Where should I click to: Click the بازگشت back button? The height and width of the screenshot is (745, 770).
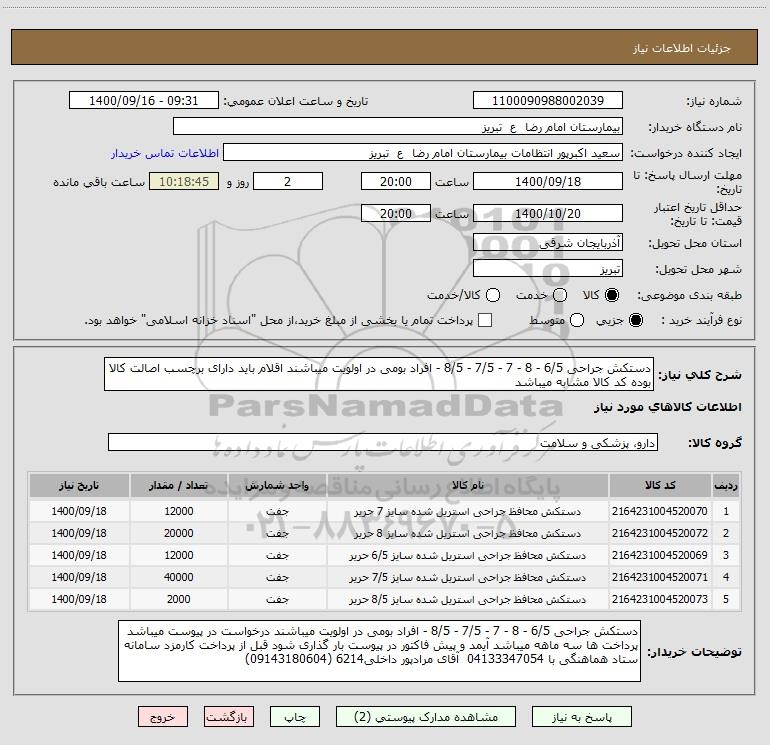pos(229,717)
